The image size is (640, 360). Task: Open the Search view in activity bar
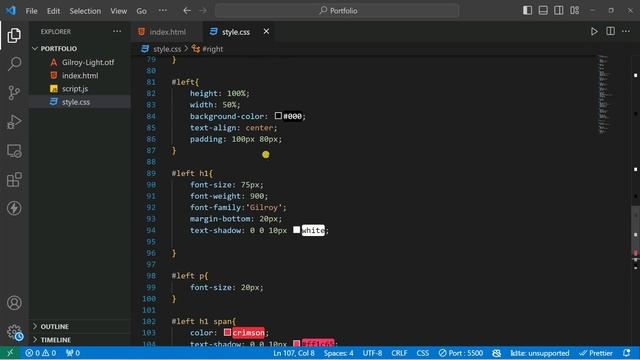pyautogui.click(x=14, y=64)
